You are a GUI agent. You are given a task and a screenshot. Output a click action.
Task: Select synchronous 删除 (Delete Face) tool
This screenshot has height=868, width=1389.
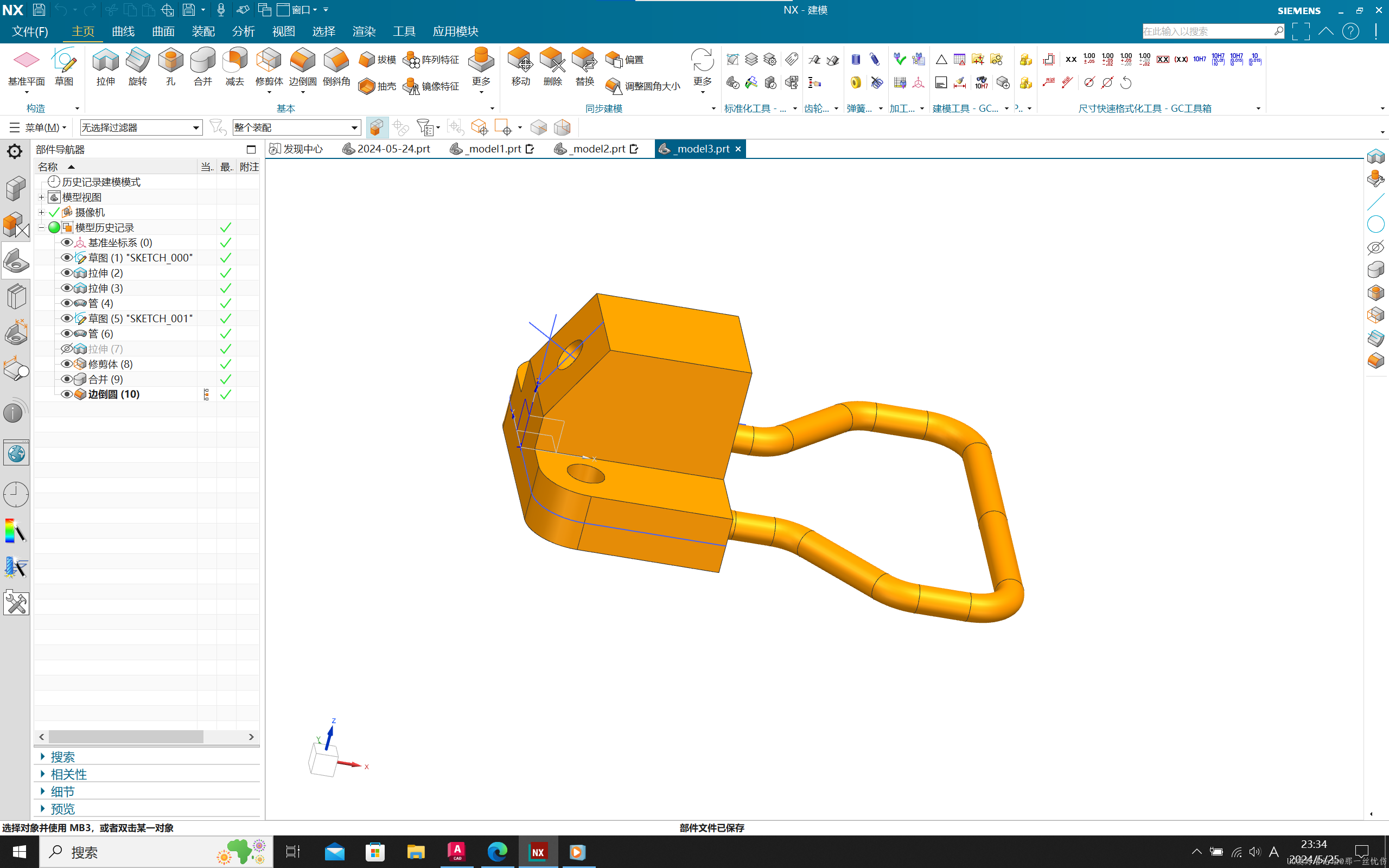pos(553,67)
